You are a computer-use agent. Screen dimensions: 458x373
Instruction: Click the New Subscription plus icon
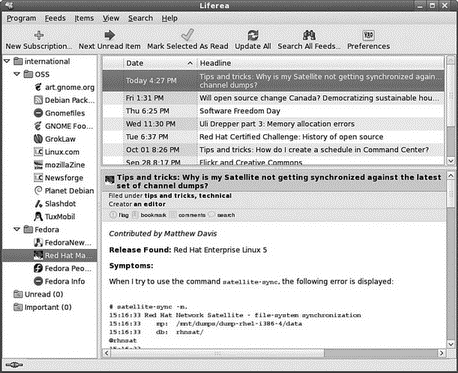39,35
